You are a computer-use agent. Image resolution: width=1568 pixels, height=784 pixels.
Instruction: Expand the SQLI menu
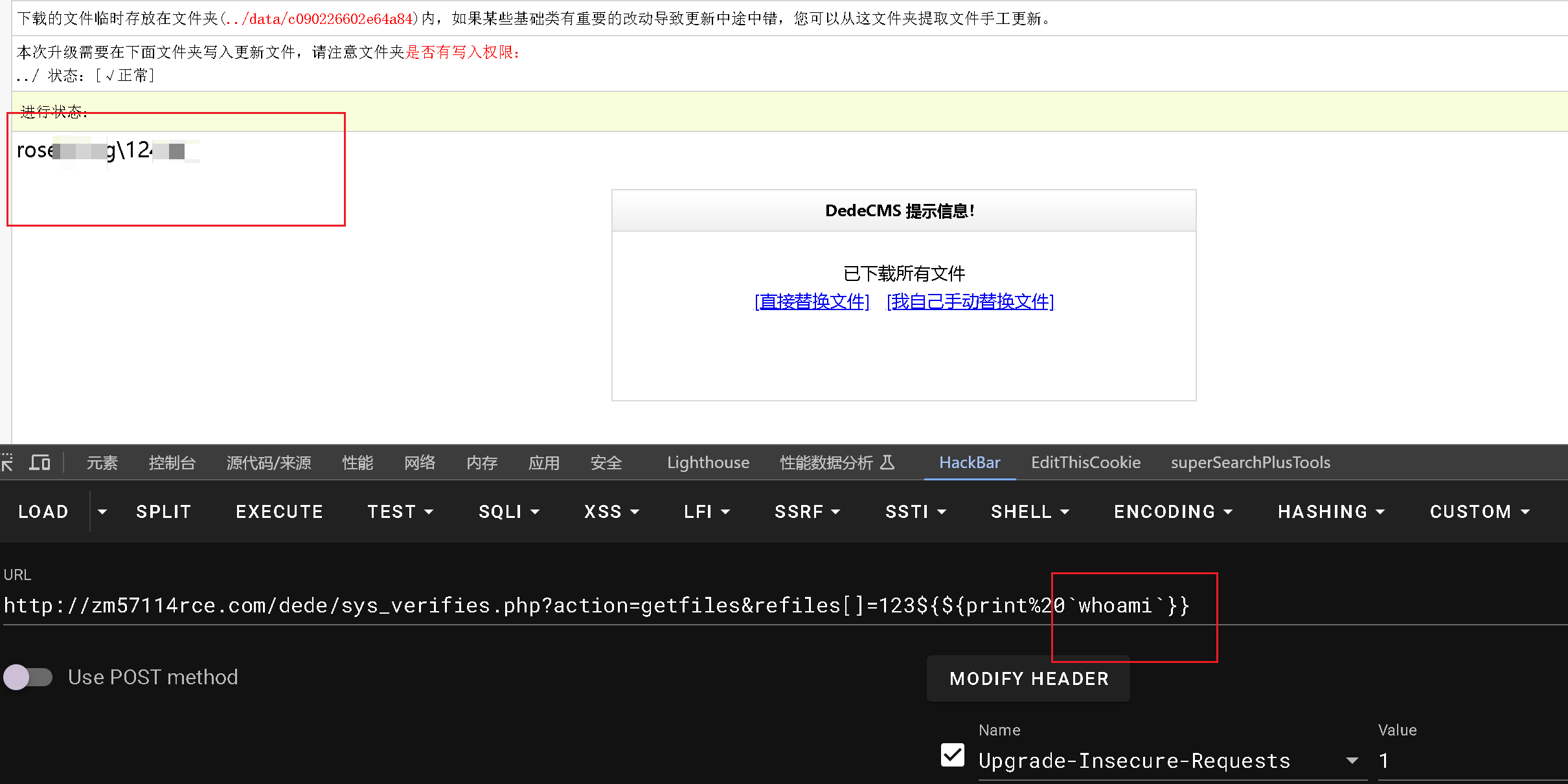508,511
